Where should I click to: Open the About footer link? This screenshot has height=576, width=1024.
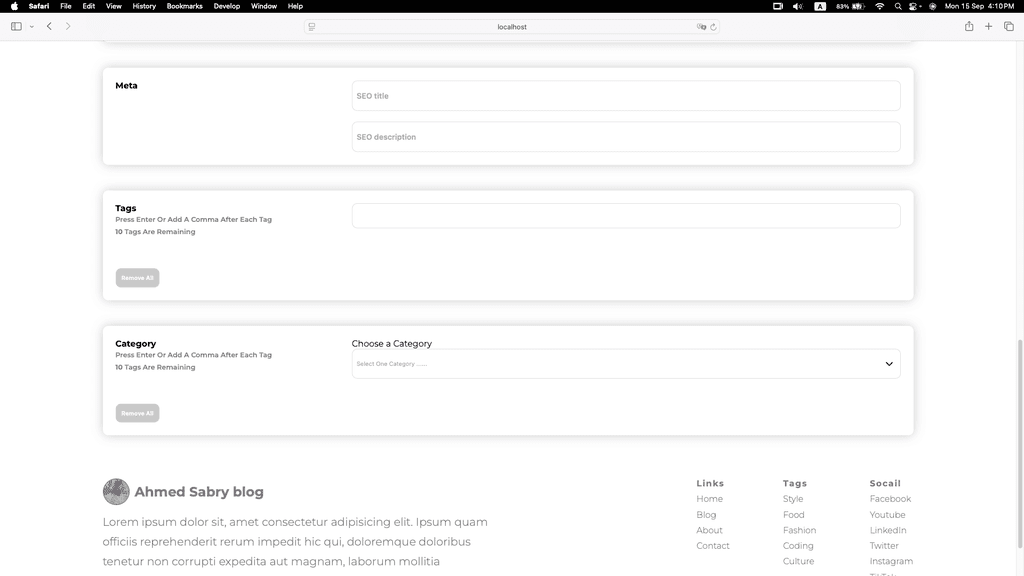pos(709,530)
